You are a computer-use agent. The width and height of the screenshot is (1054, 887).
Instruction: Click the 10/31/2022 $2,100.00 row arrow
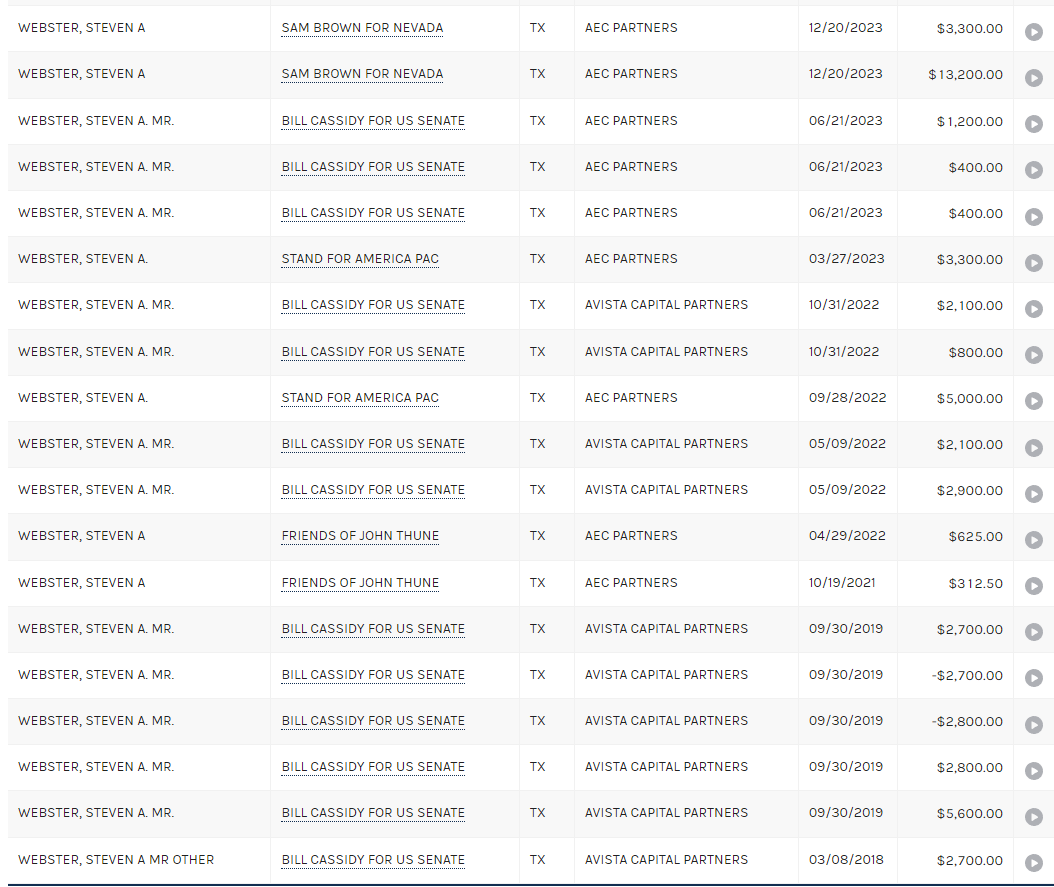coord(1033,309)
